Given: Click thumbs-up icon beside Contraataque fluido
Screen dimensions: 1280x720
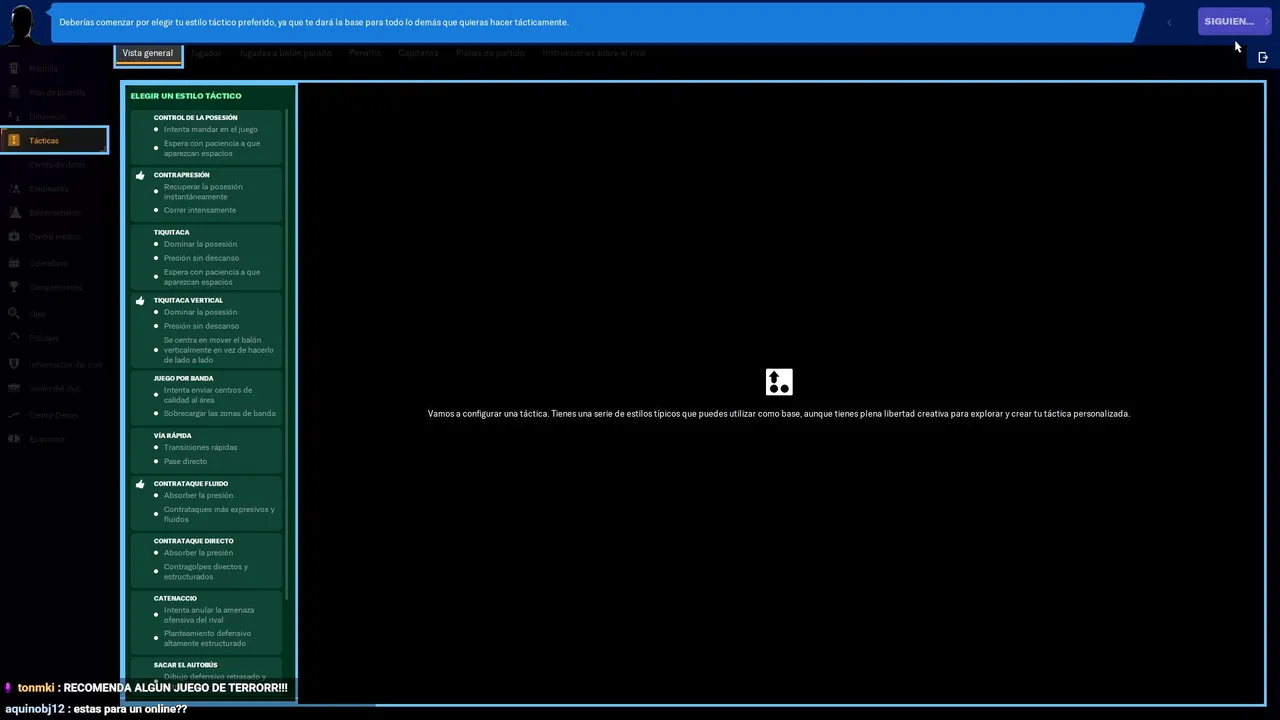Looking at the screenshot, I should point(140,484).
